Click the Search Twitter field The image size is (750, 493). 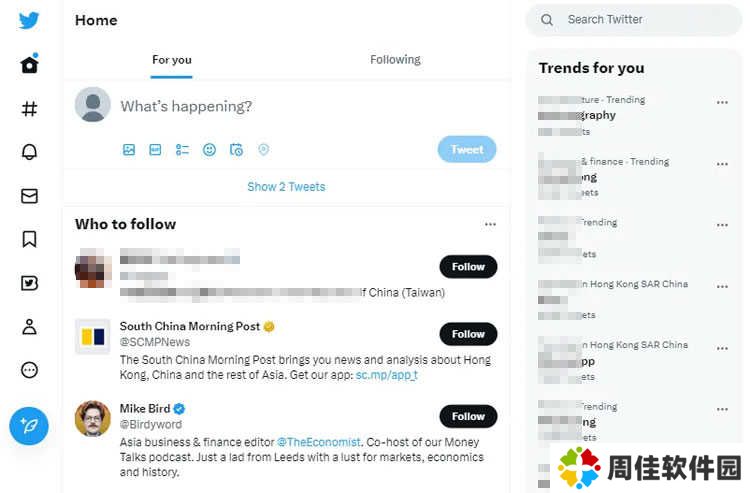(x=640, y=20)
